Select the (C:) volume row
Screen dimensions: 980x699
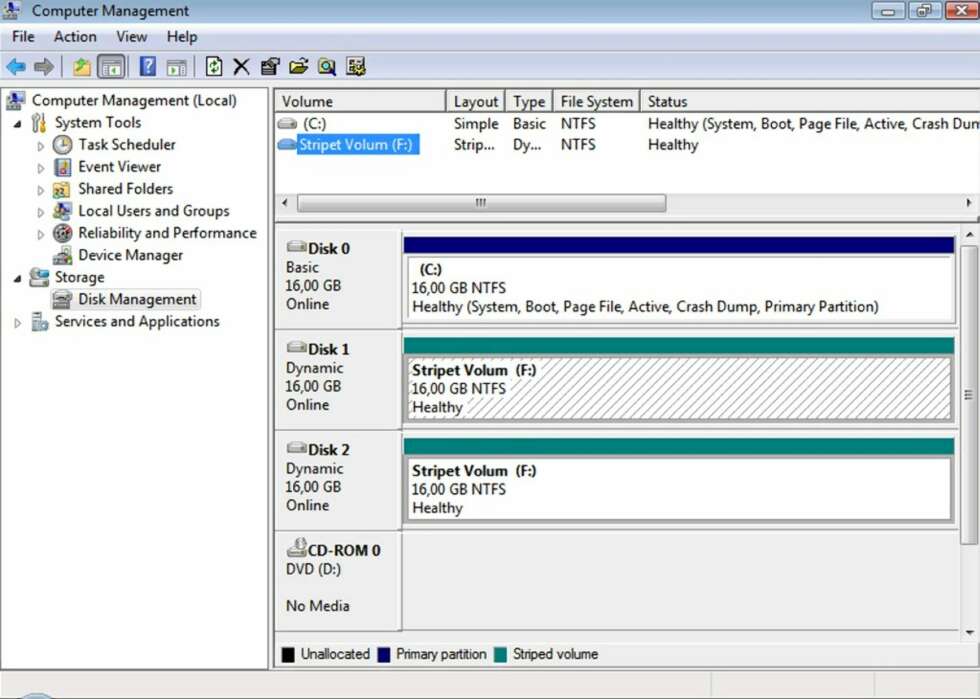pos(628,124)
